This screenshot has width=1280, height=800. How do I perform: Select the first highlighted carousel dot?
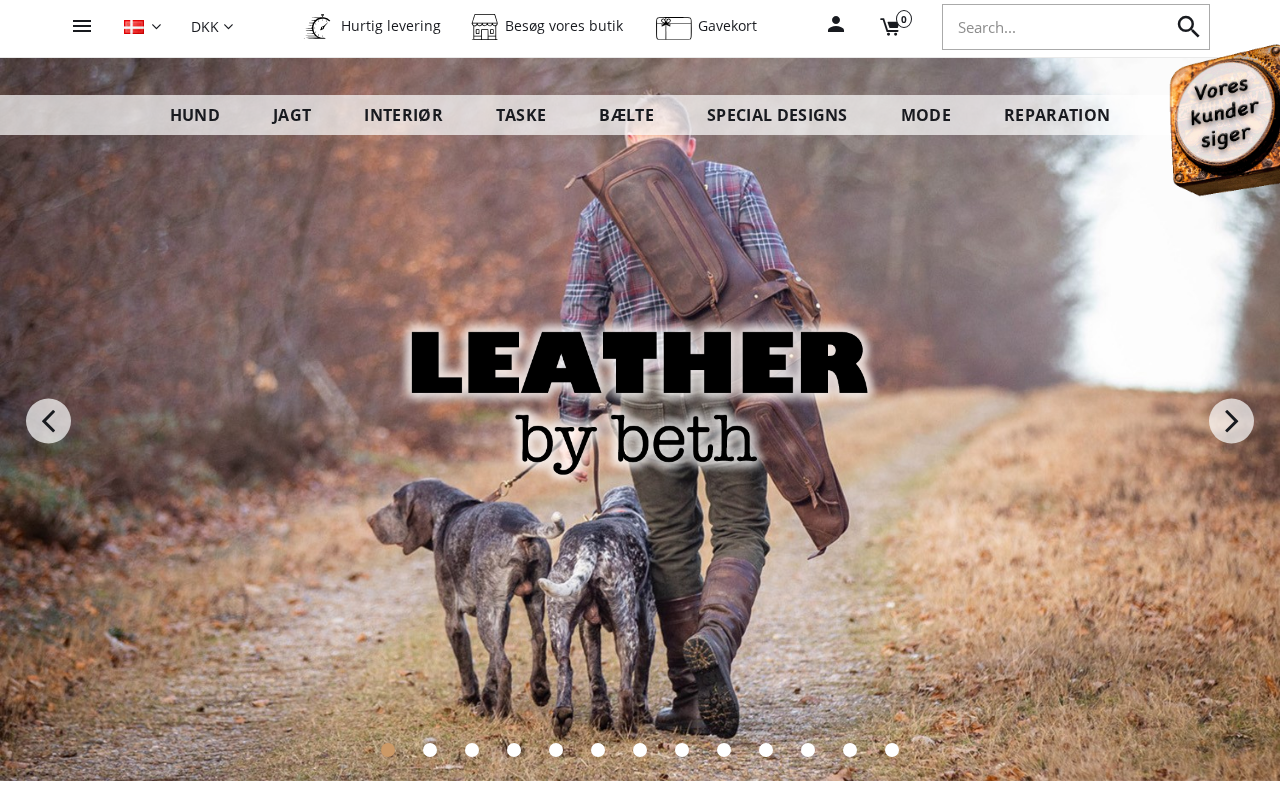[x=388, y=750]
